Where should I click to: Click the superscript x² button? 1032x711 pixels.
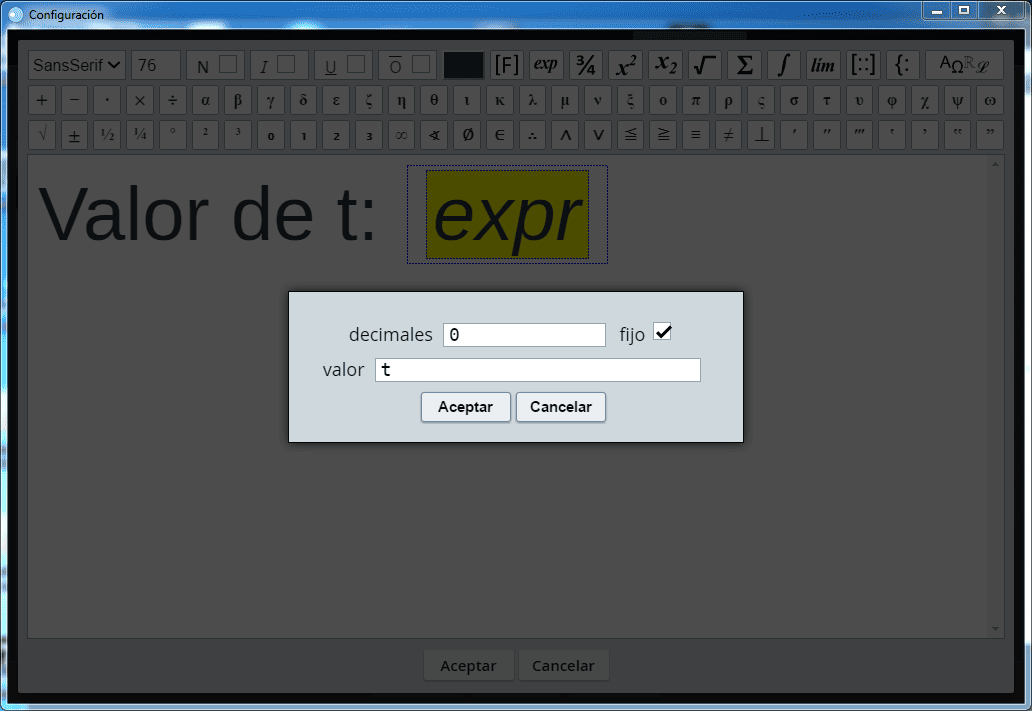[625, 65]
